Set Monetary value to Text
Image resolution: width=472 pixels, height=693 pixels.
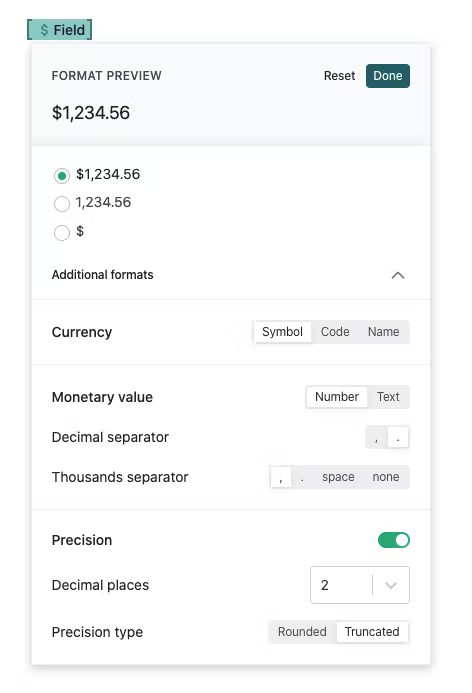point(388,397)
